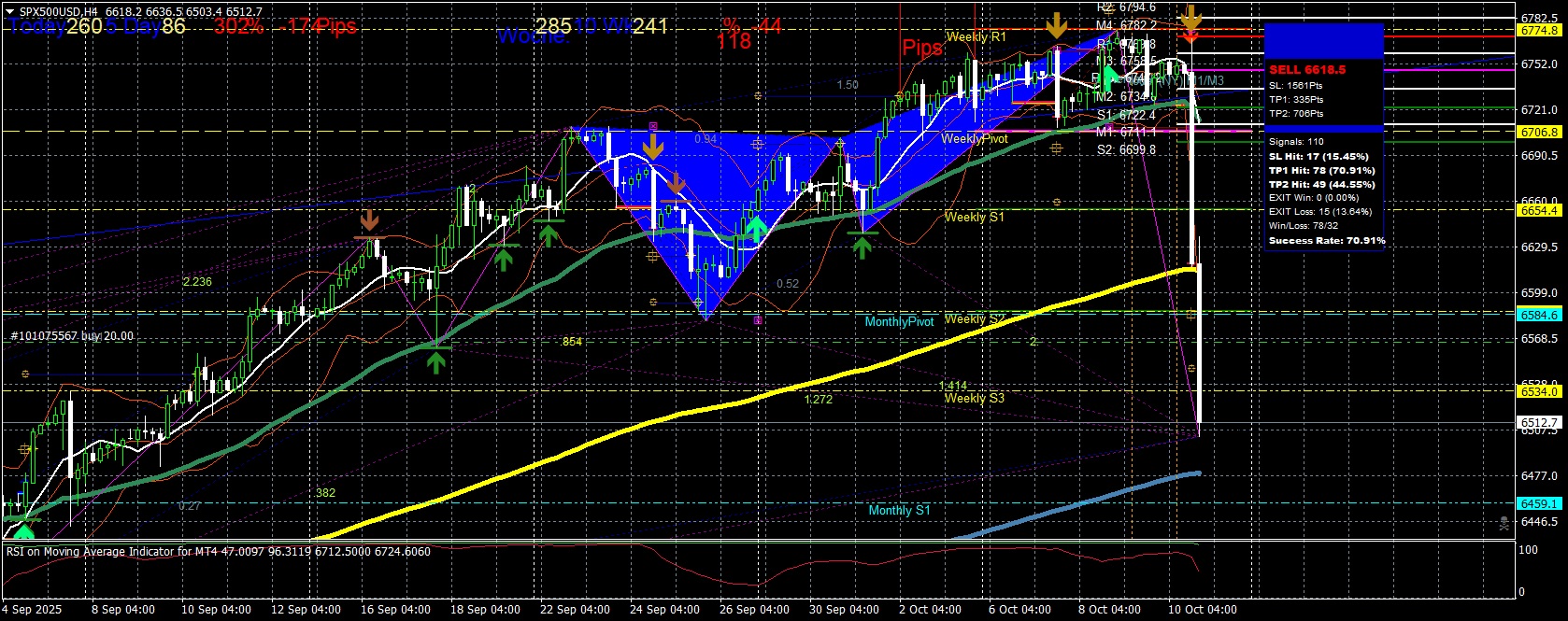Click the gold down arrow above Weekly R1
The image size is (1568, 621).
1056,25
